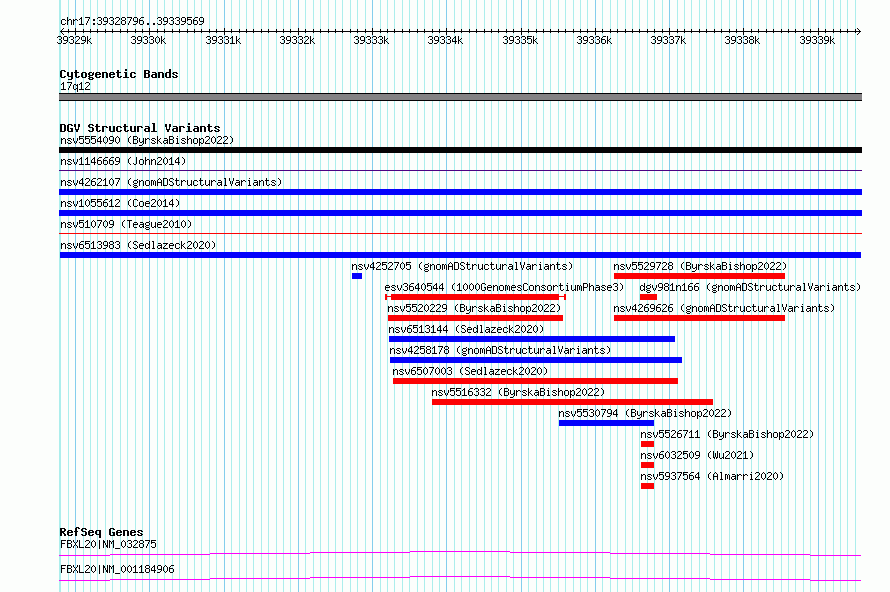Screen dimensions: 890x592
Task: Select the blue nsv1055612 variant bar
Action: [460, 213]
